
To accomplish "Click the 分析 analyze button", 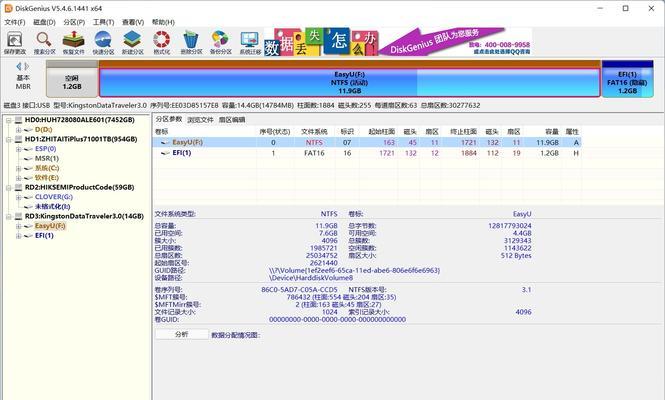I will (x=182, y=334).
